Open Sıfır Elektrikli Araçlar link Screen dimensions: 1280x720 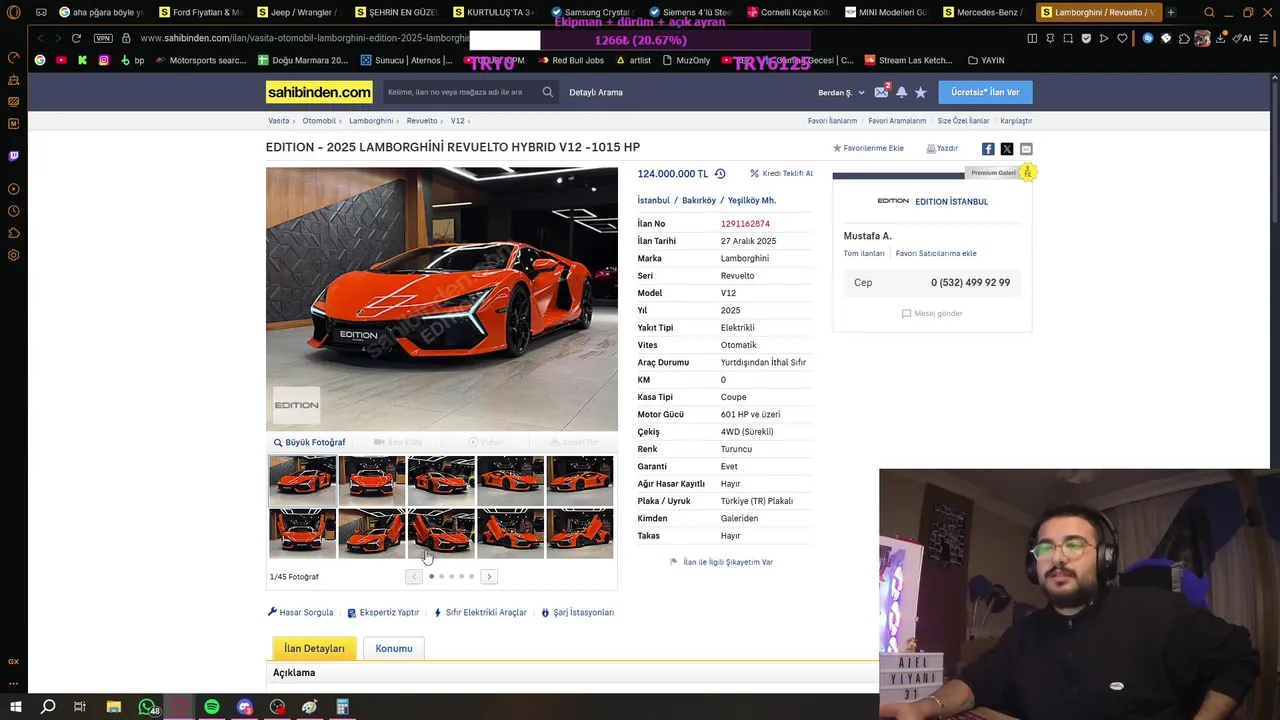click(x=480, y=612)
